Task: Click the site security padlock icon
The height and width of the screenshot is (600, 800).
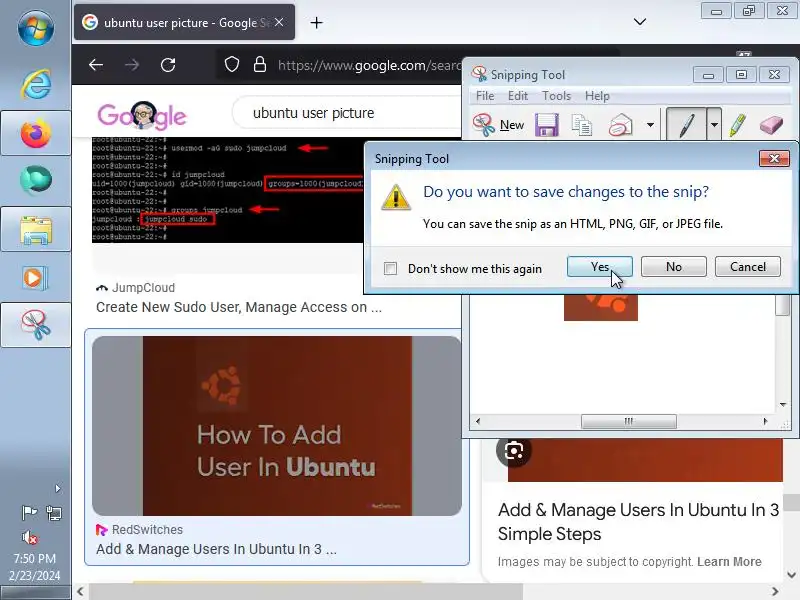Action: point(260,65)
